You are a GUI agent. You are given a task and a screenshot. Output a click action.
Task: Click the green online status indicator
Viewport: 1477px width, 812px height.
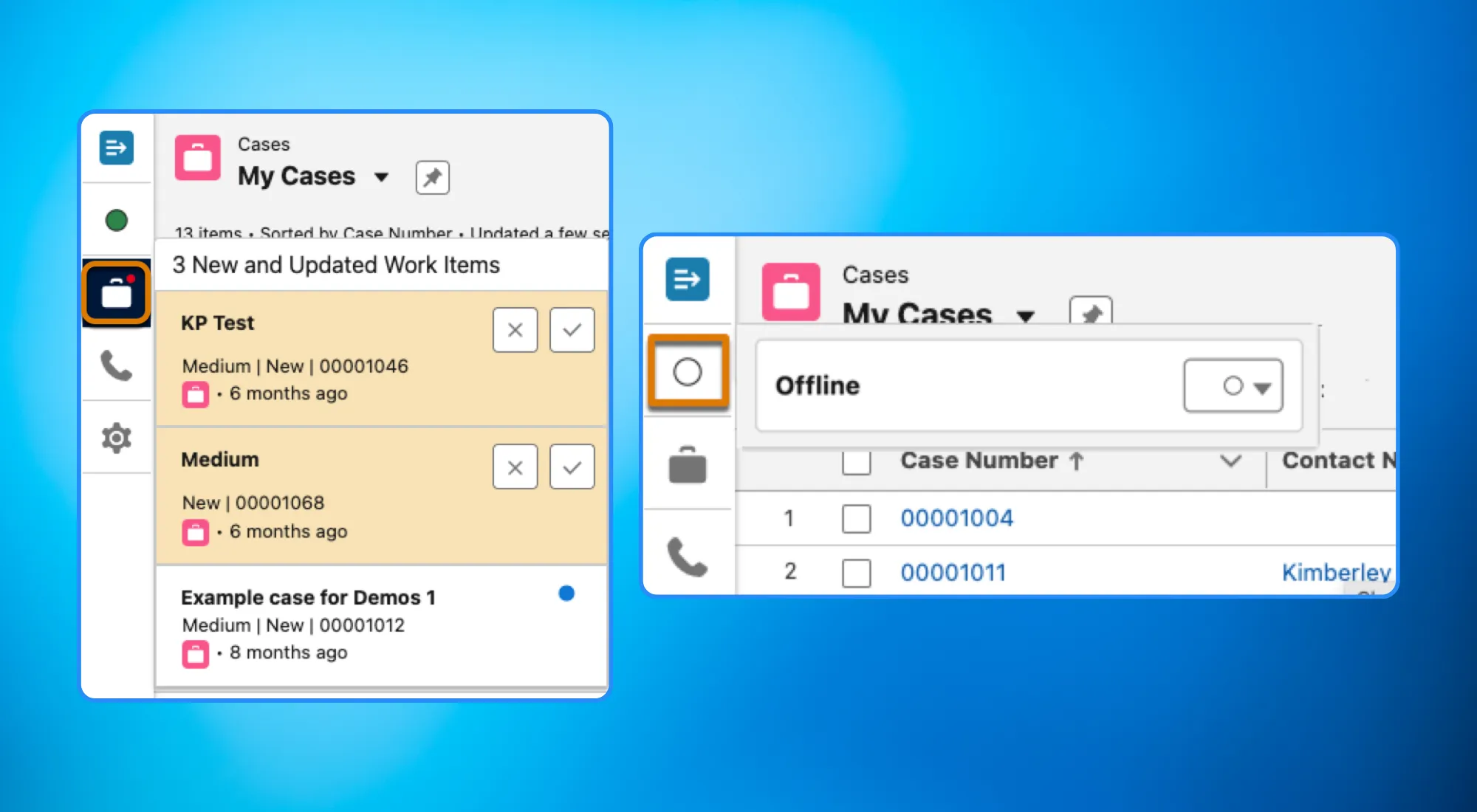(x=117, y=220)
